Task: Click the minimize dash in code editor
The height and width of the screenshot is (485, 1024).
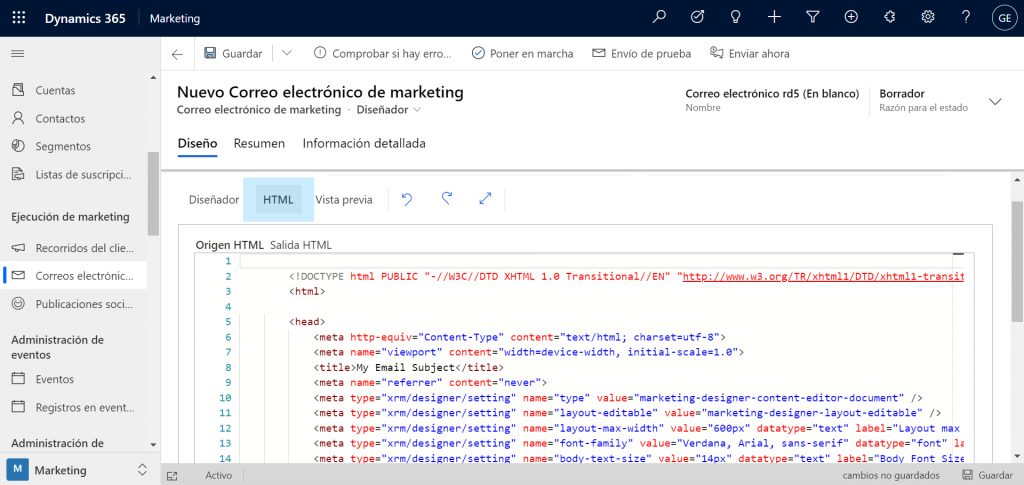Action: pos(959,253)
